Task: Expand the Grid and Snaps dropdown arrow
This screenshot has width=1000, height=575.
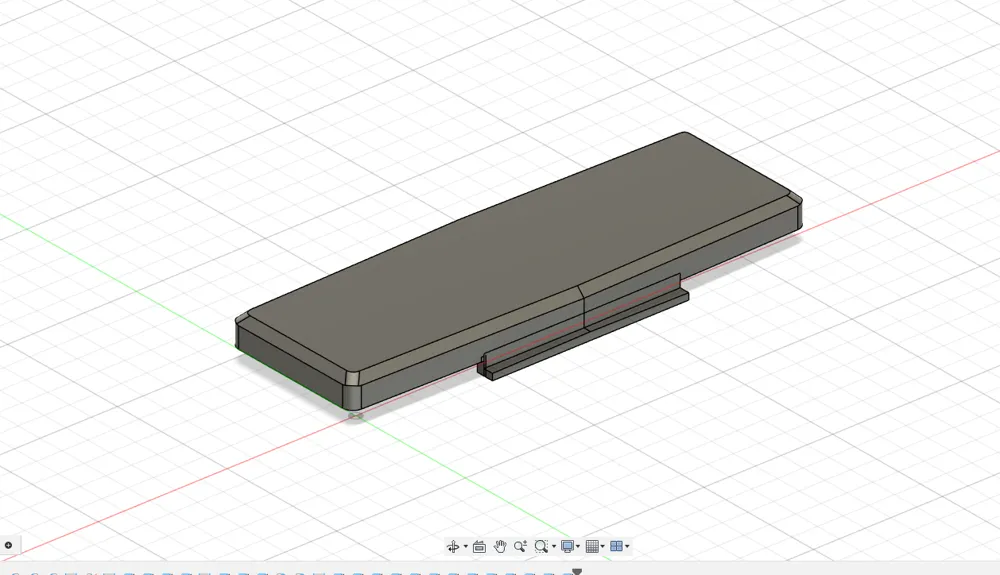Action: [x=603, y=546]
